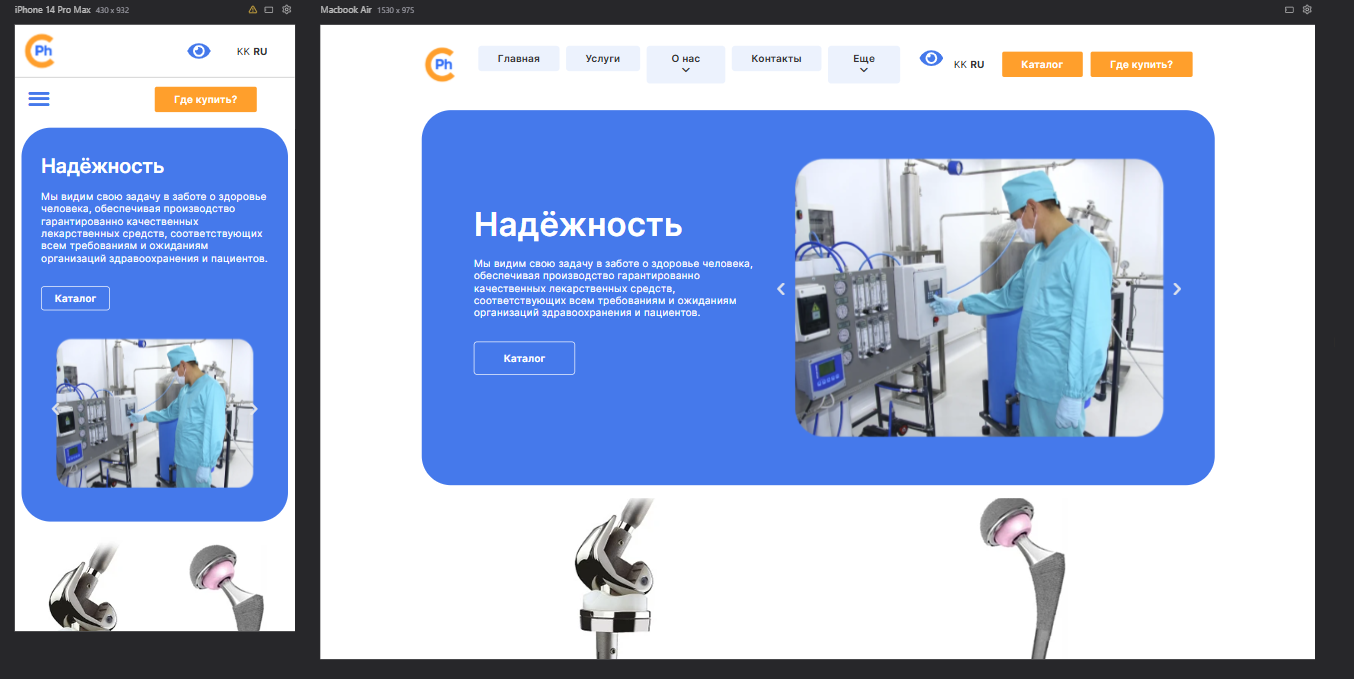Click previous slide arrow in iPhone preview slider
The height and width of the screenshot is (679, 1354).
(x=55, y=409)
